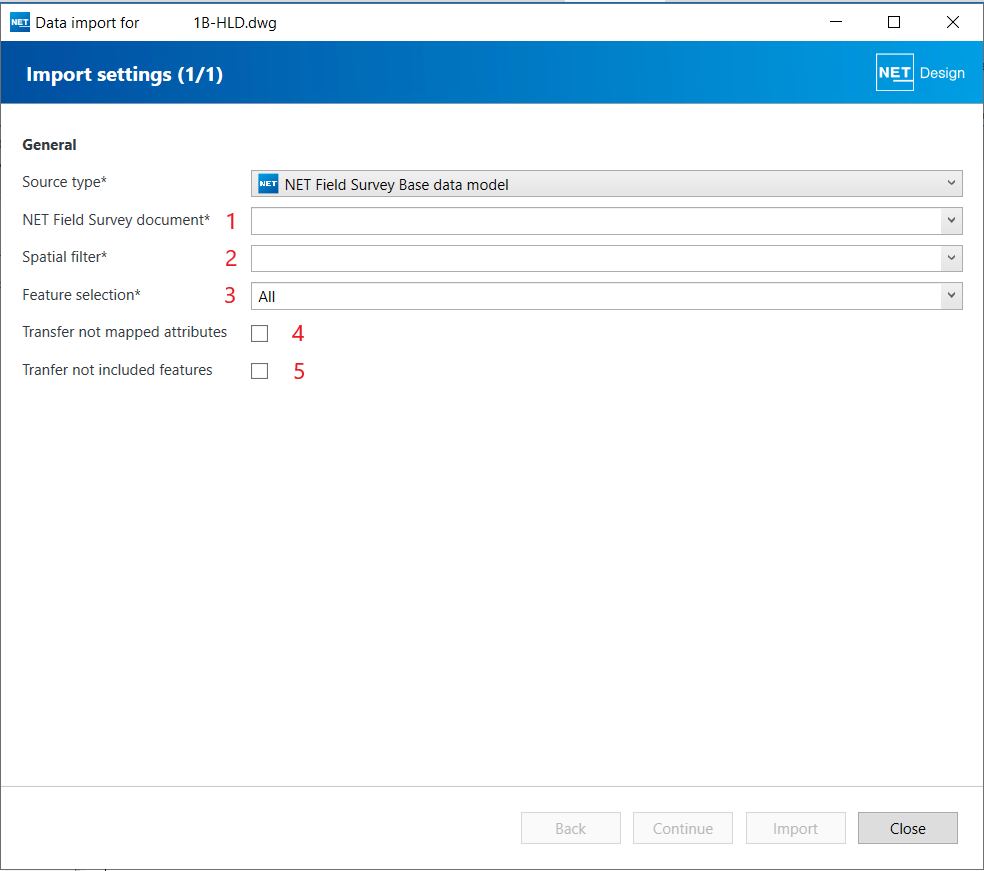Image resolution: width=984 pixels, height=871 pixels.
Task: Click the Continue button
Action: tap(683, 828)
